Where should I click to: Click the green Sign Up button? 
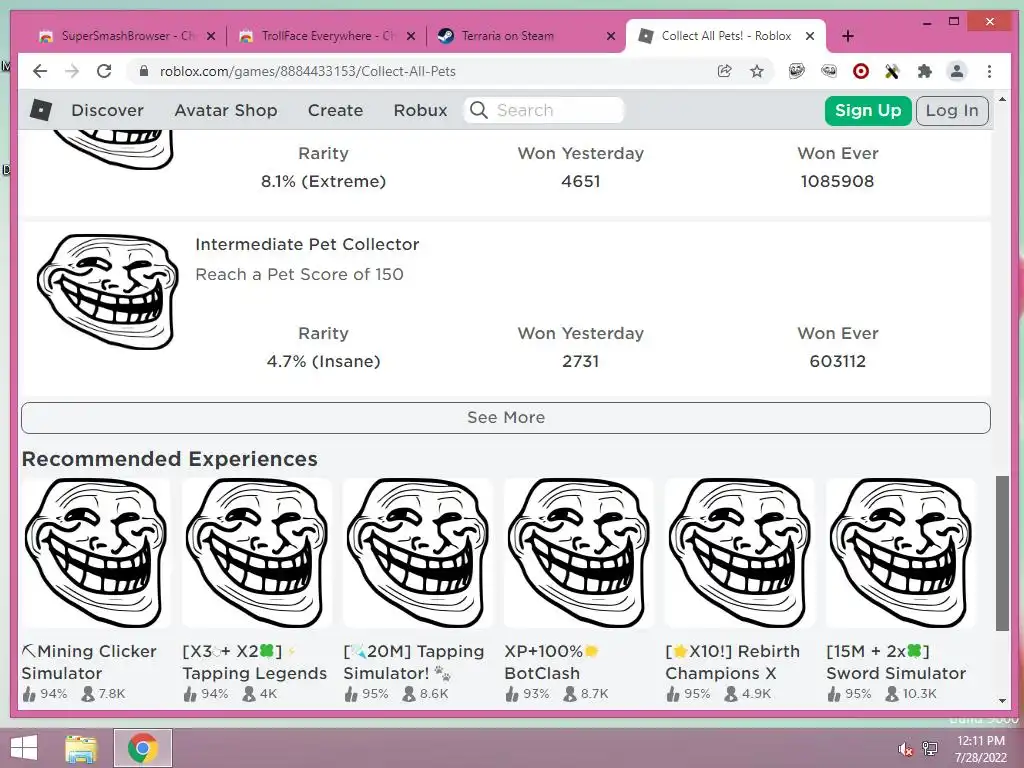868,110
